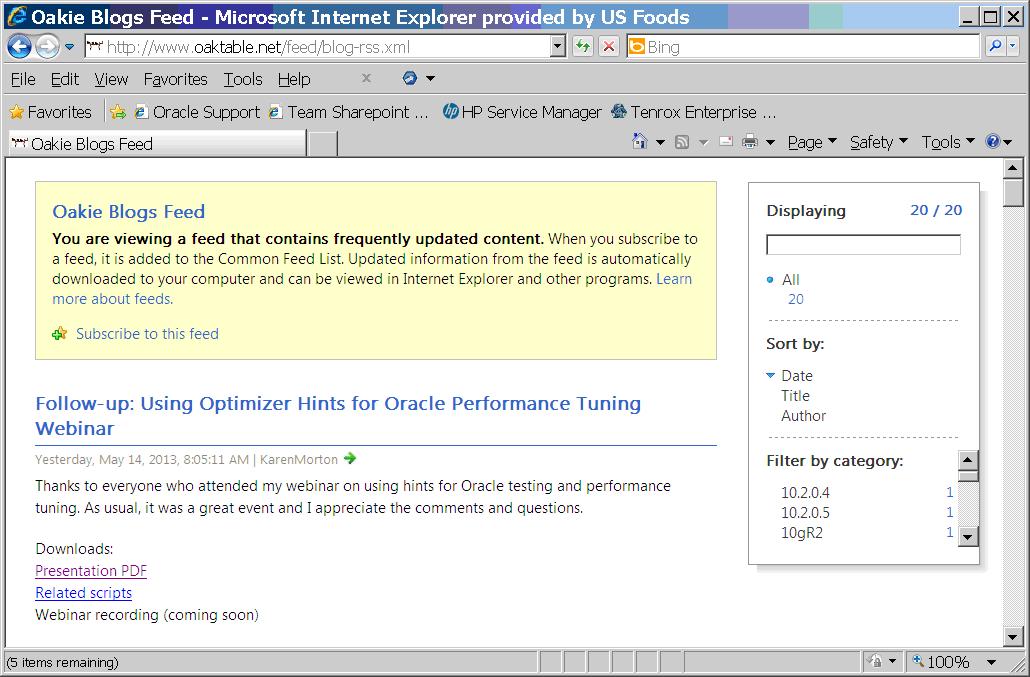Sort feed by Date
The width and height of the screenshot is (1030, 677).
coord(797,376)
